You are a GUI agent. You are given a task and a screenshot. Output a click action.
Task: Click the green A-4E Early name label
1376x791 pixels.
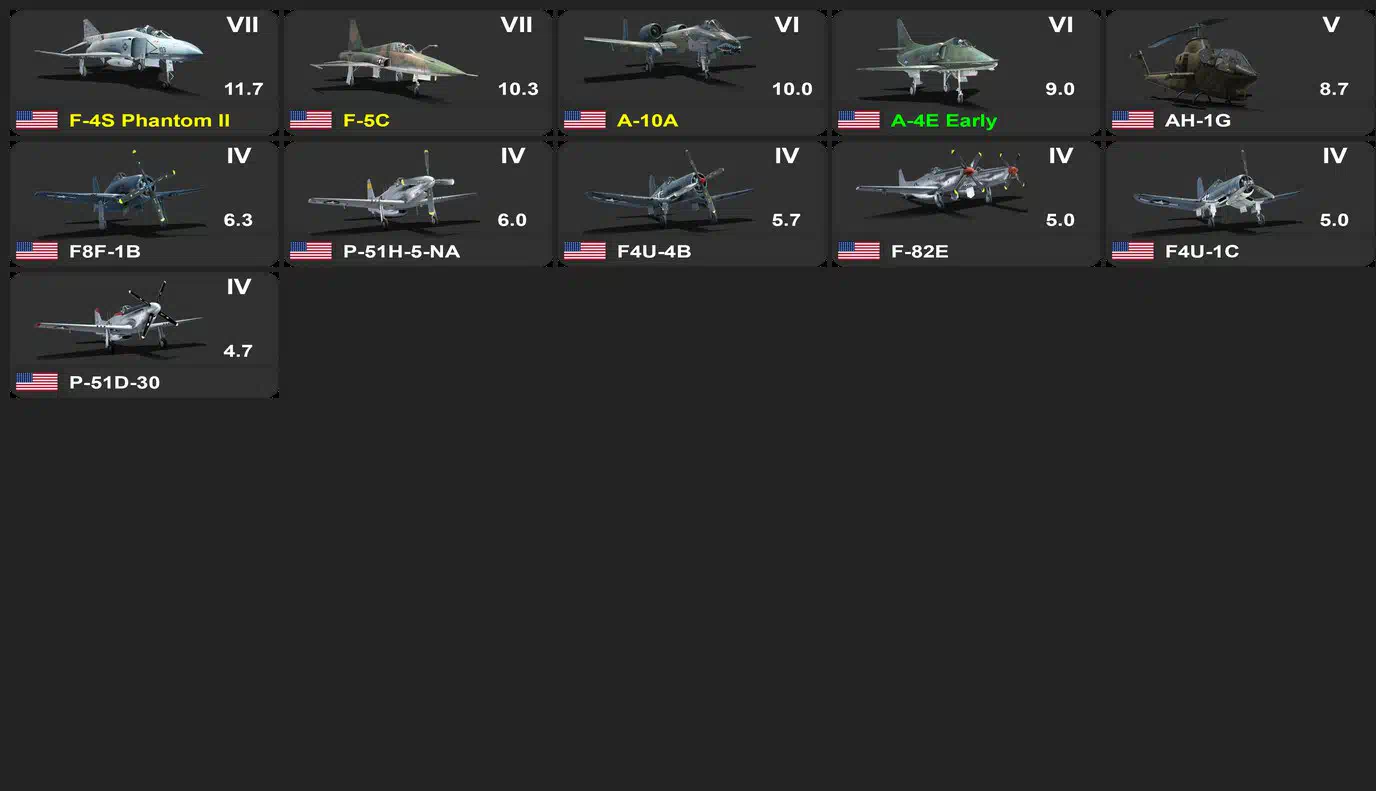click(944, 120)
